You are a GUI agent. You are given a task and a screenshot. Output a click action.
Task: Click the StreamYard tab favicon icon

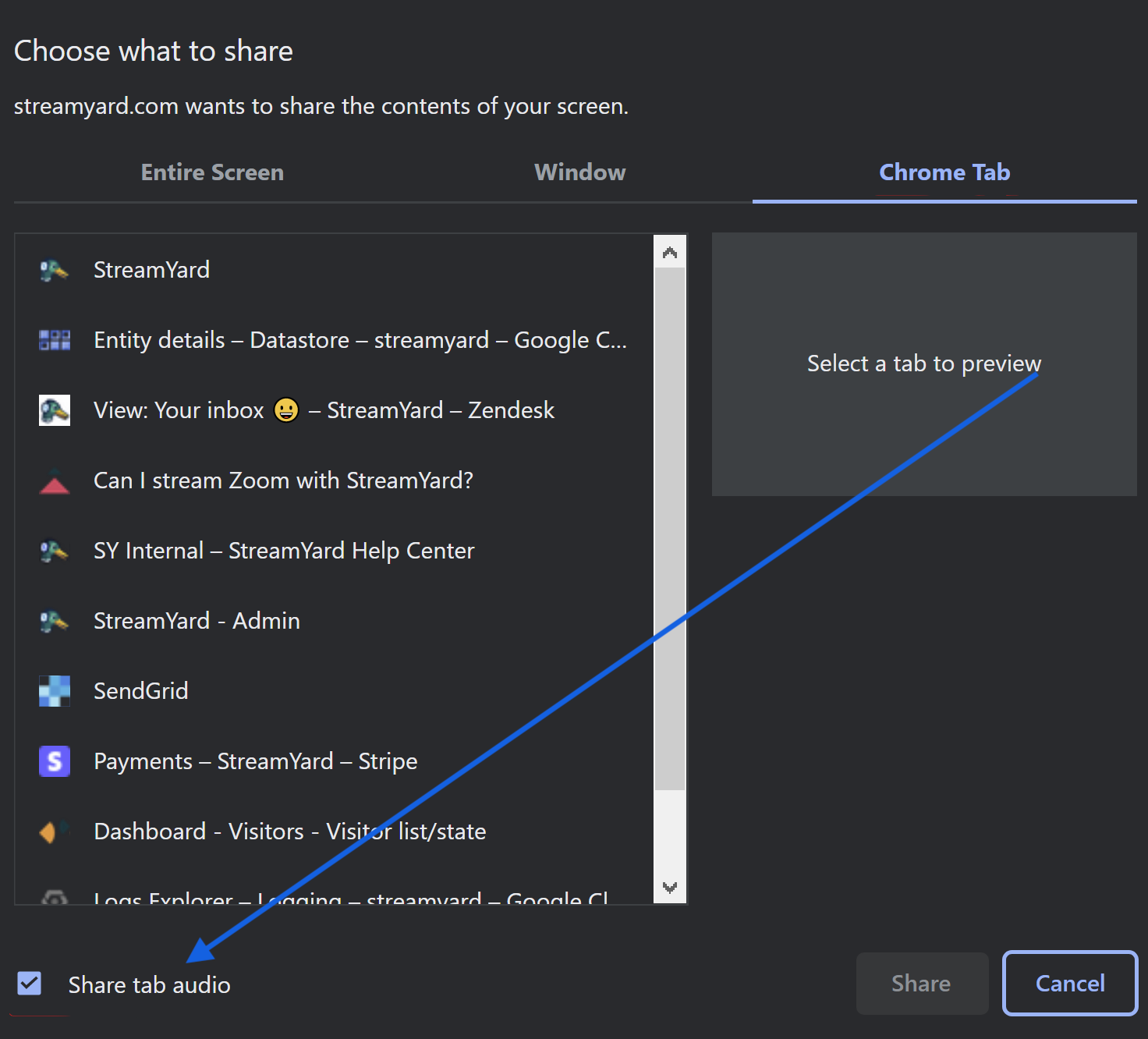tap(54, 270)
